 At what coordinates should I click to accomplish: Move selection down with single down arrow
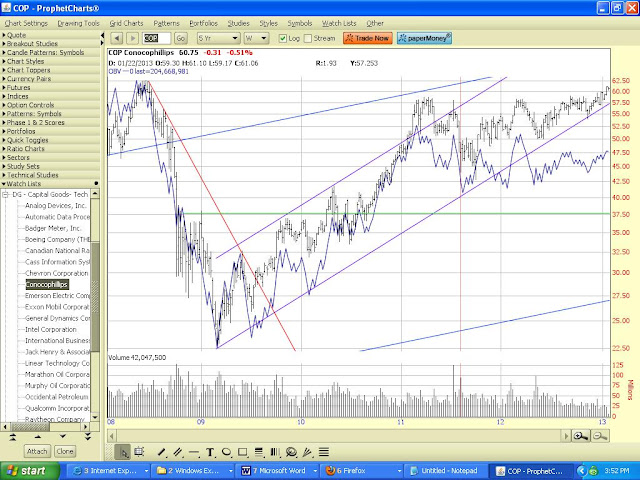pos(62,437)
